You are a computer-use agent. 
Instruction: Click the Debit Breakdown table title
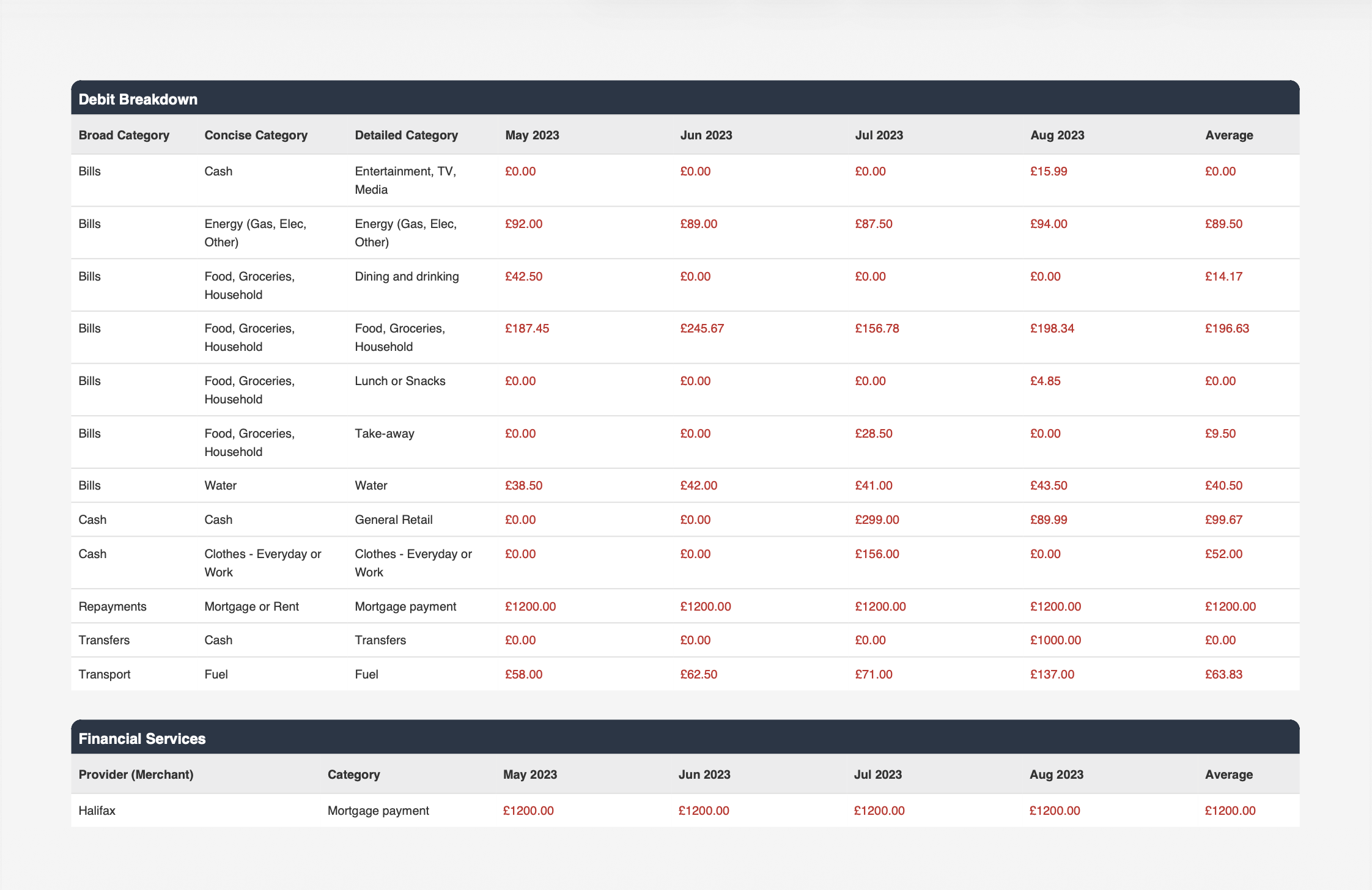[x=138, y=99]
